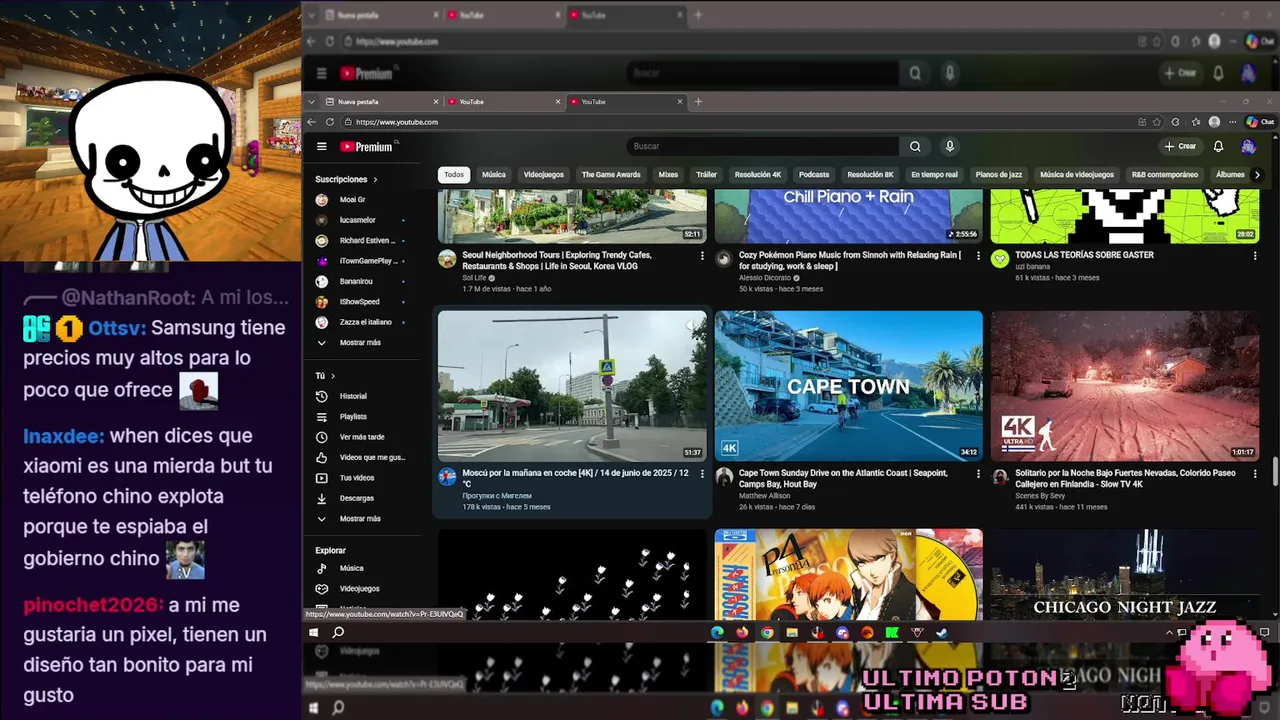Select the Podcasts filter chip

814,175
